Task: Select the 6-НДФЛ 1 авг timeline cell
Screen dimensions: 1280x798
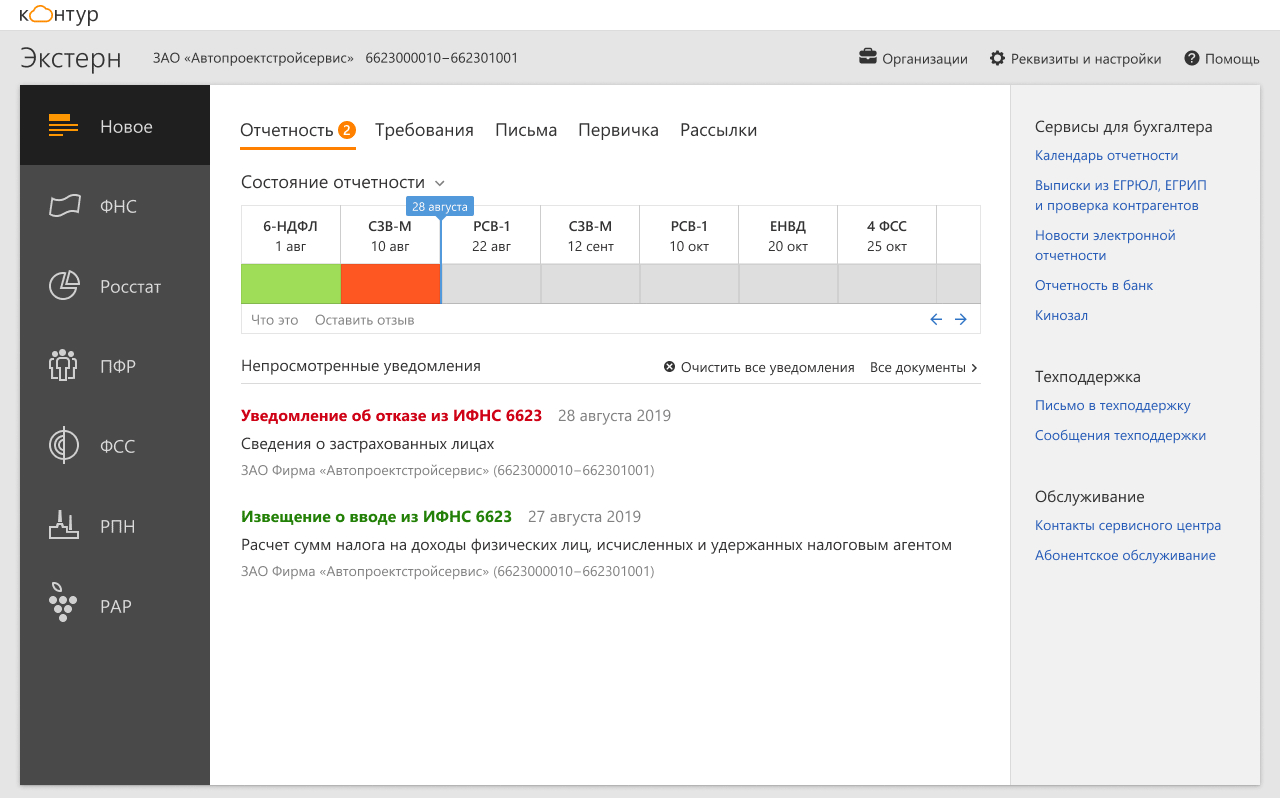Action: (x=290, y=236)
